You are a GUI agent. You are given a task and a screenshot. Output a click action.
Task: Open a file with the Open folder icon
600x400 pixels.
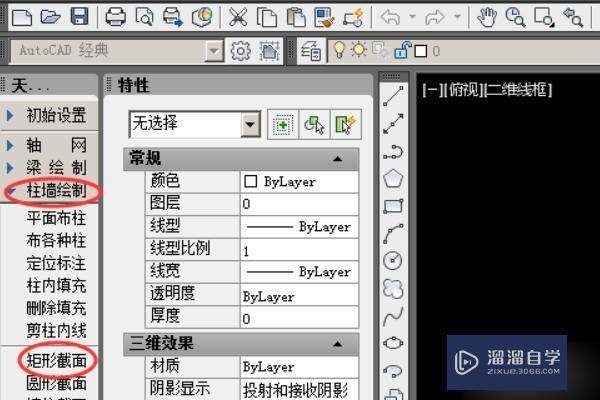[x=51, y=17]
